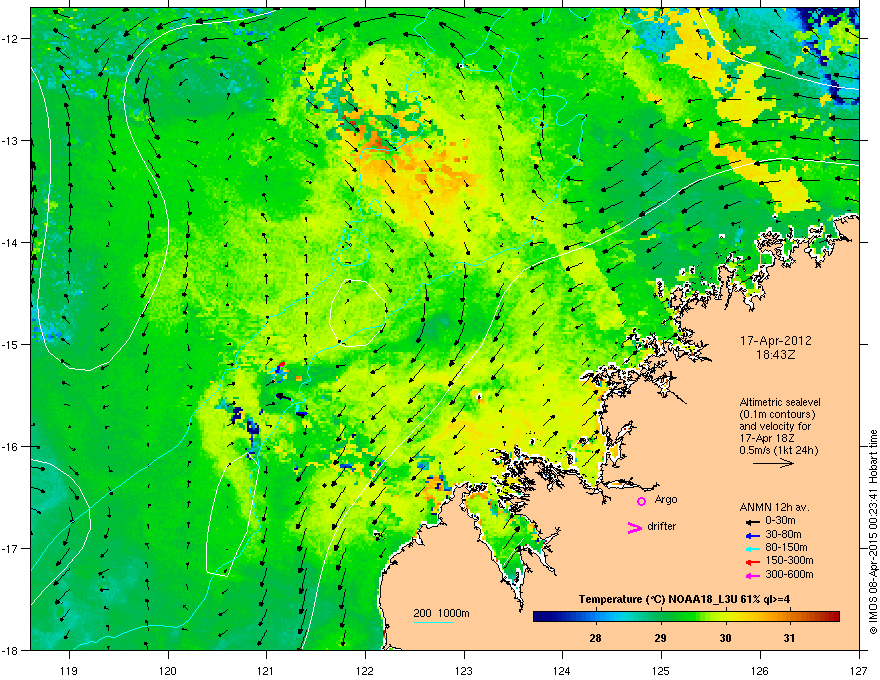Viewport: 880px width, 680px height.
Task: Click latitude axis label -18
Action: 10,650
